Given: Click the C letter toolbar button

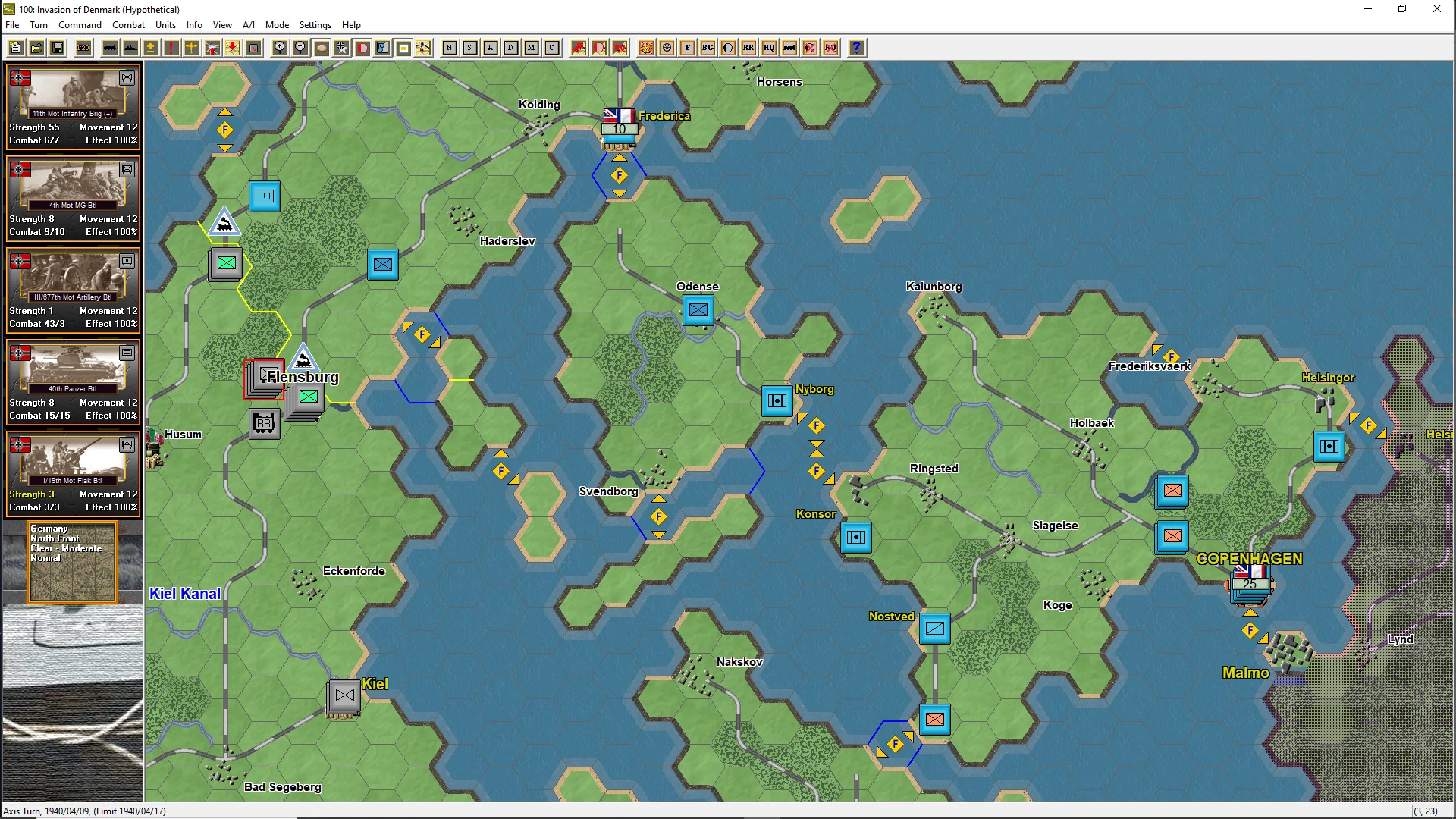Looking at the screenshot, I should (x=552, y=48).
